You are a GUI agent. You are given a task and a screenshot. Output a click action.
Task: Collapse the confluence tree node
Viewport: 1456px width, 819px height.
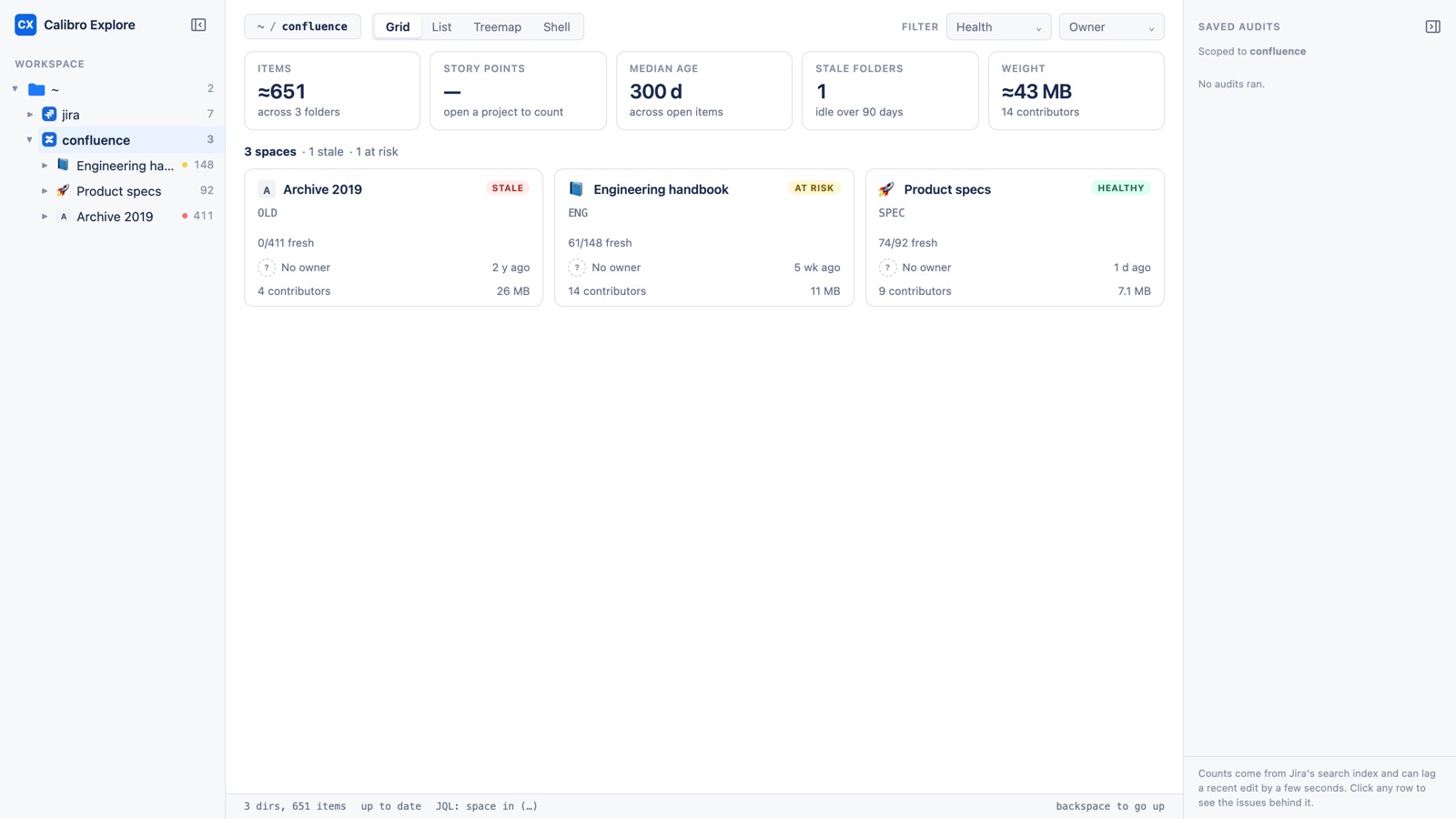(x=30, y=140)
